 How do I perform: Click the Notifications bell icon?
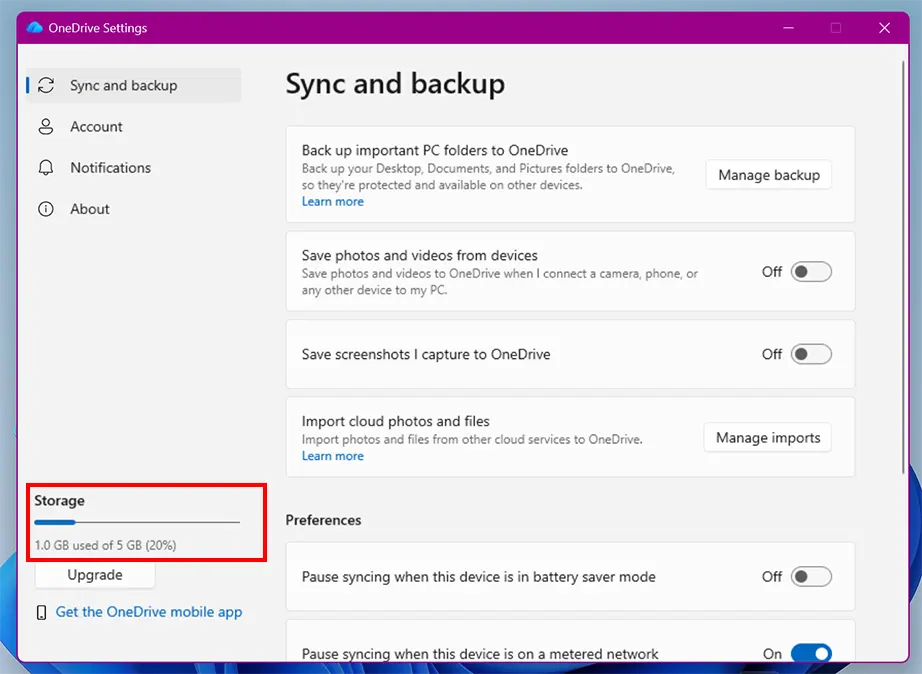coord(46,168)
